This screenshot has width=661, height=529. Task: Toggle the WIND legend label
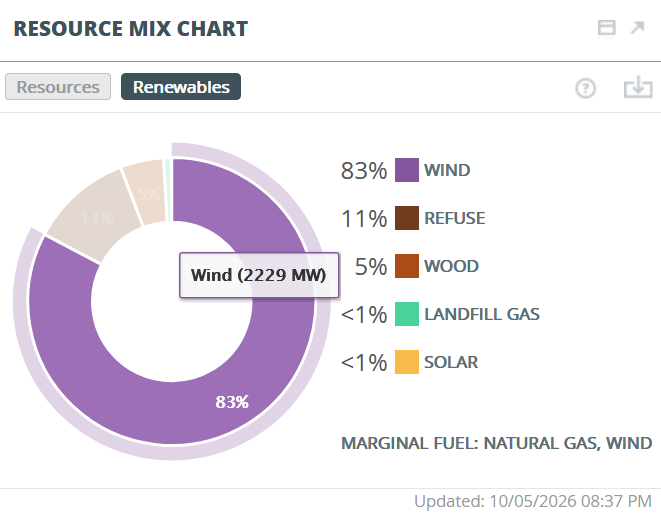tap(447, 170)
